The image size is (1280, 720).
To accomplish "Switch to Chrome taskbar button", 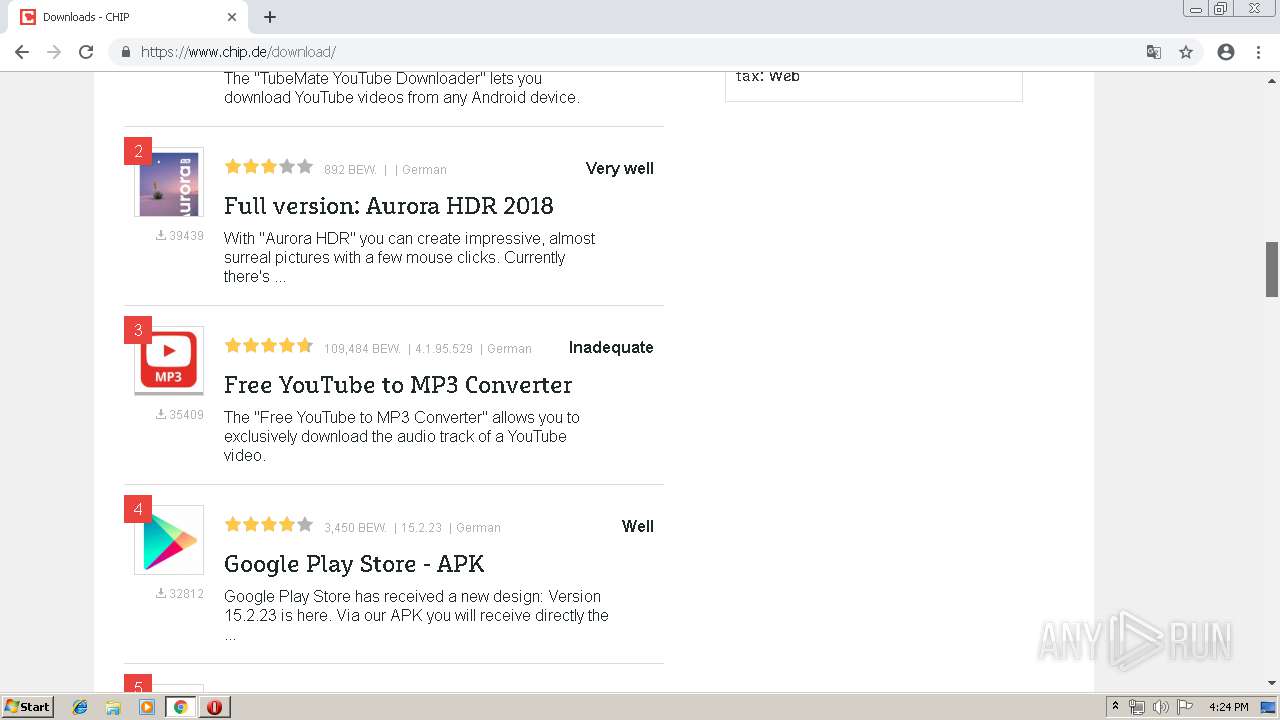I will coord(181,707).
